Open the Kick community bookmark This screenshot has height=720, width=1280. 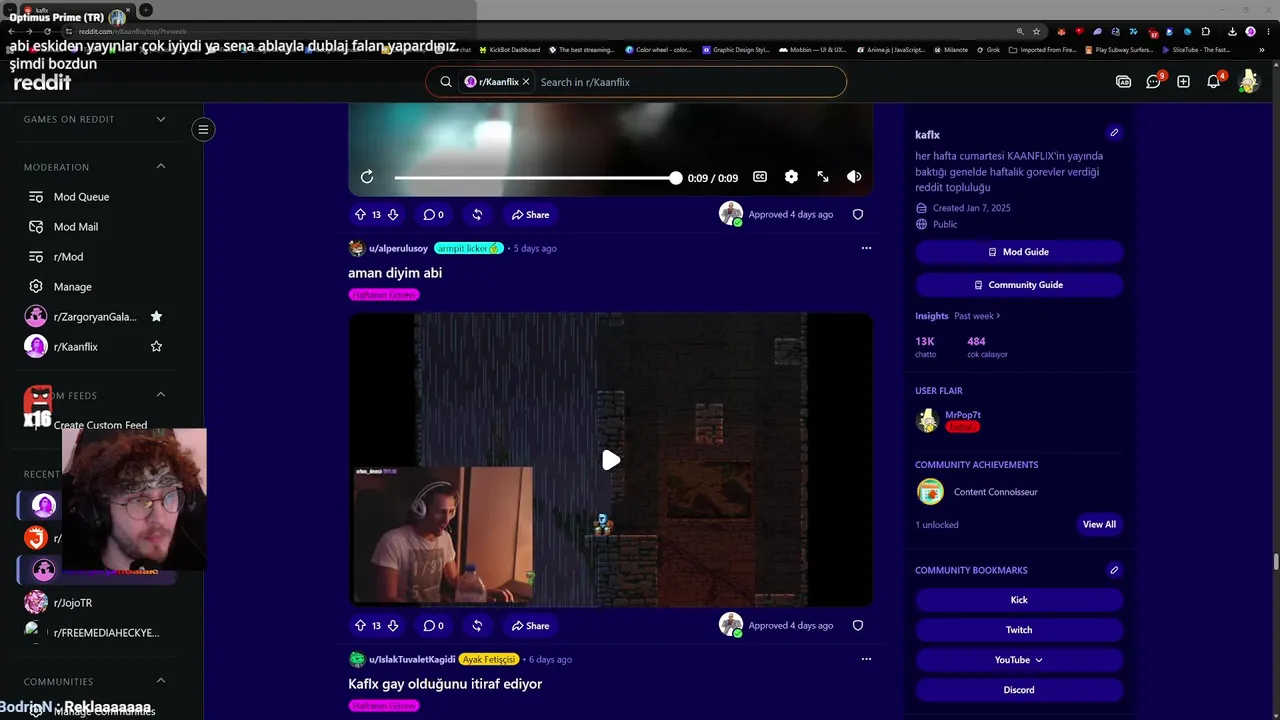click(1019, 600)
